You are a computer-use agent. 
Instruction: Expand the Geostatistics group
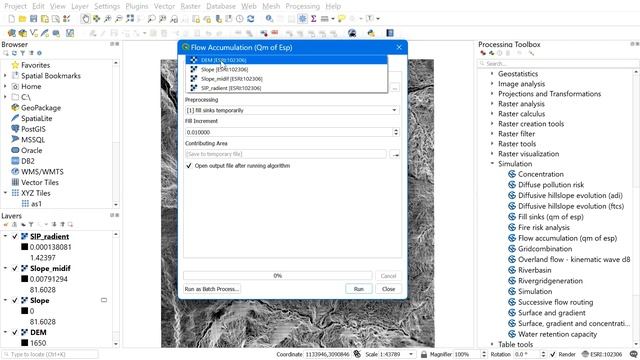point(492,73)
